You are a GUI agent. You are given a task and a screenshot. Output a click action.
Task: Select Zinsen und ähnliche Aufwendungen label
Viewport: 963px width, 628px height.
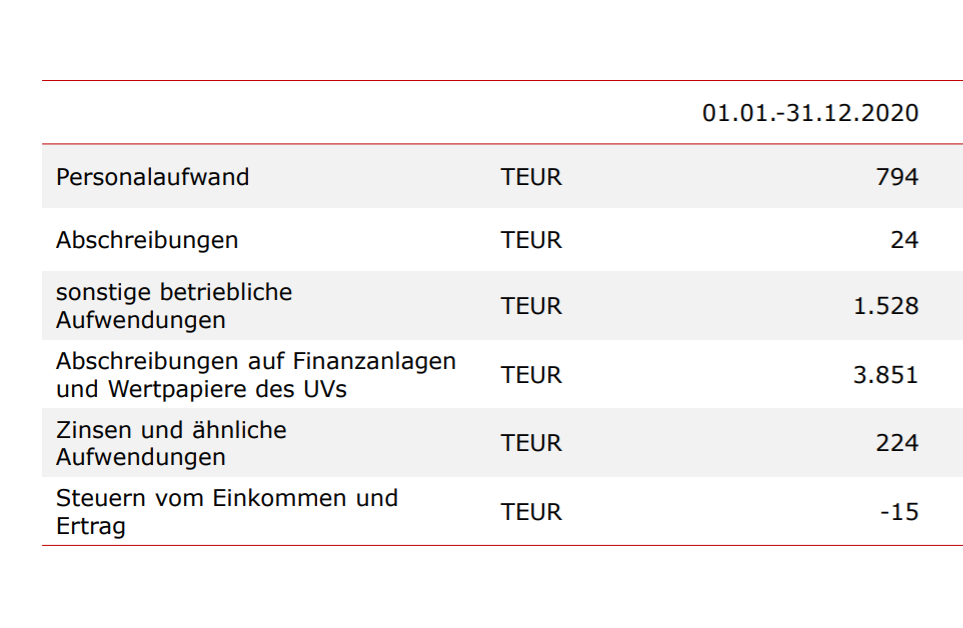(x=170, y=443)
